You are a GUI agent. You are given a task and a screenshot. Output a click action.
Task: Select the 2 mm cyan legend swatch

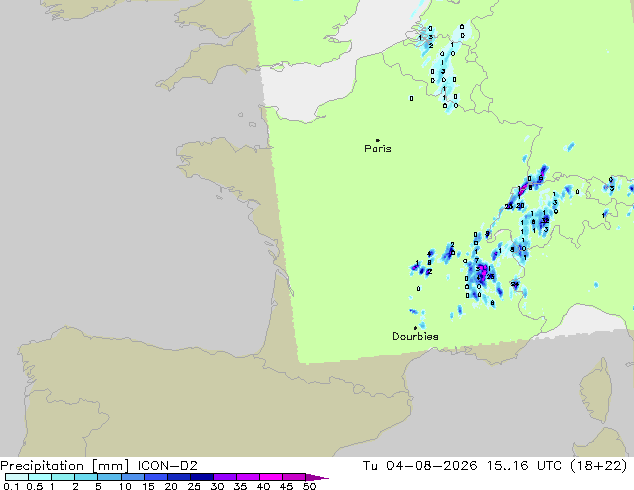tap(86, 477)
